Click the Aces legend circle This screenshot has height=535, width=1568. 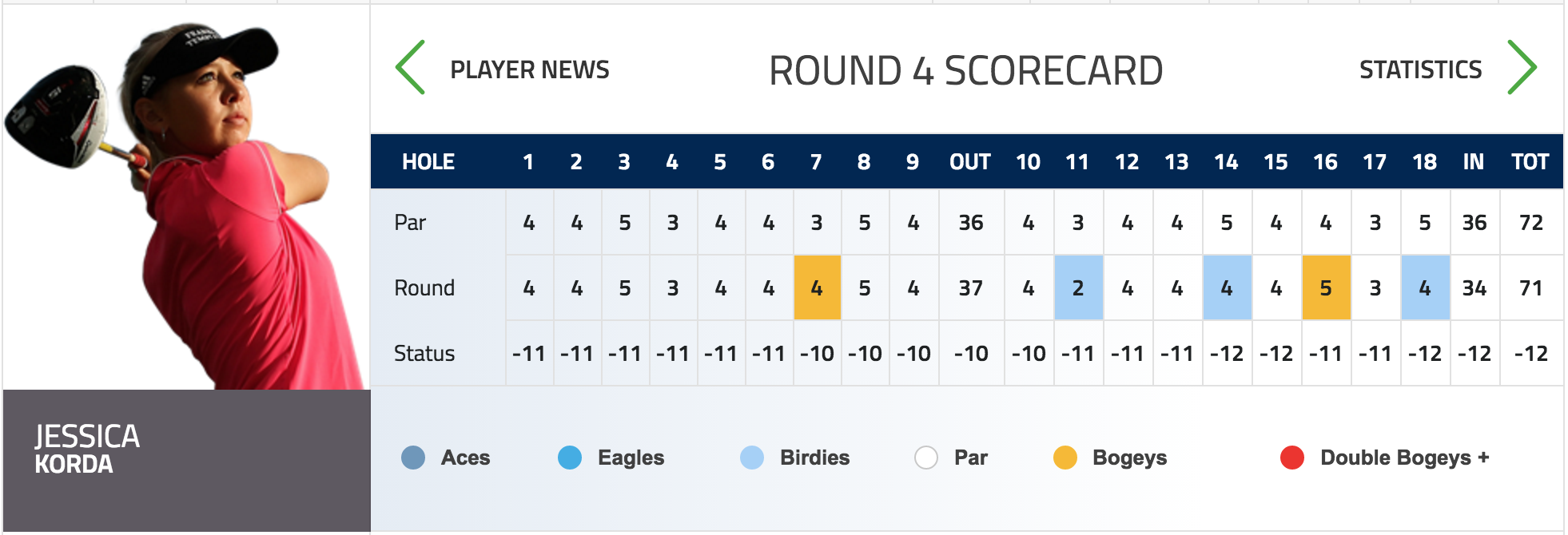413,458
